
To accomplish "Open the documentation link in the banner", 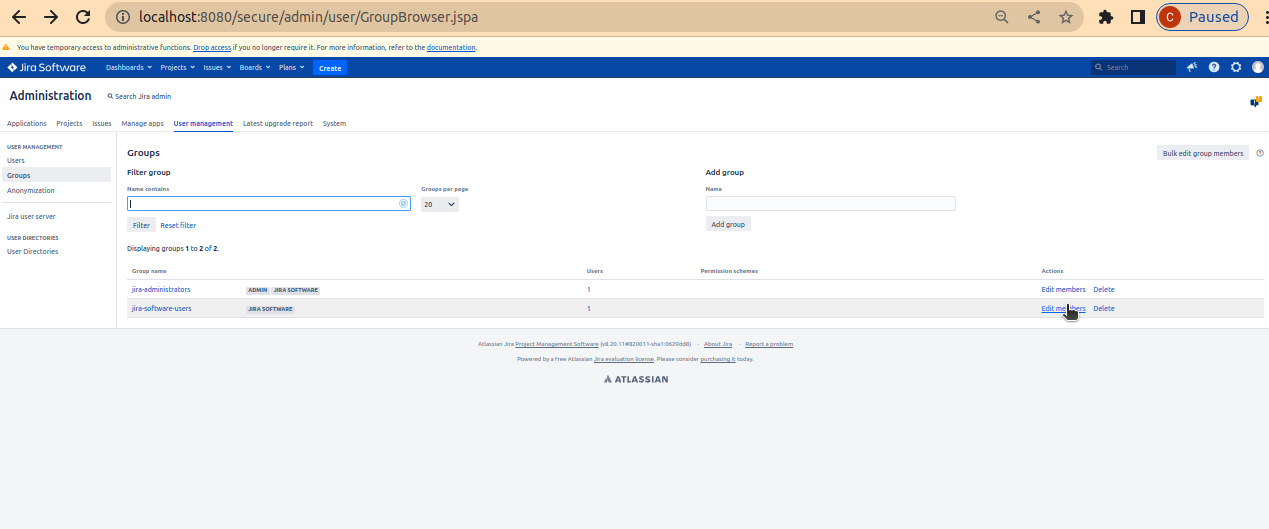I will tap(451, 47).
